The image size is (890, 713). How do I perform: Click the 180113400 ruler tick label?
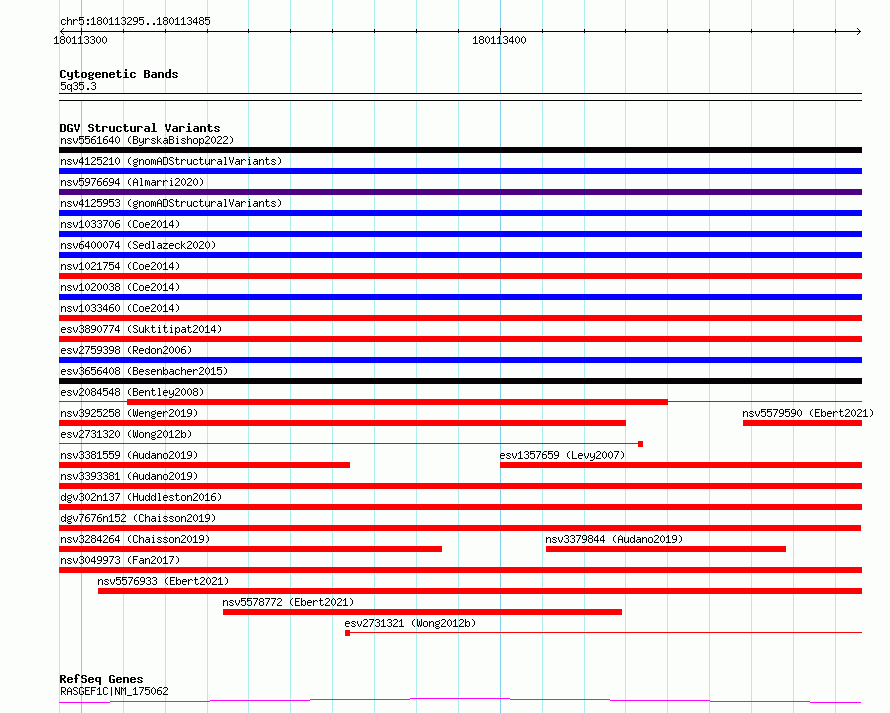click(499, 40)
